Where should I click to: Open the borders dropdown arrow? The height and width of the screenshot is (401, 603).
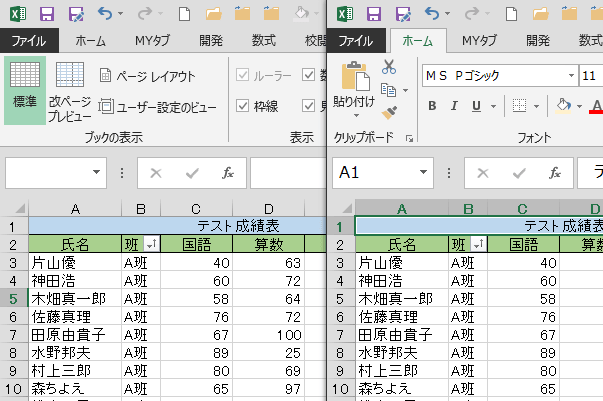(x=536, y=106)
